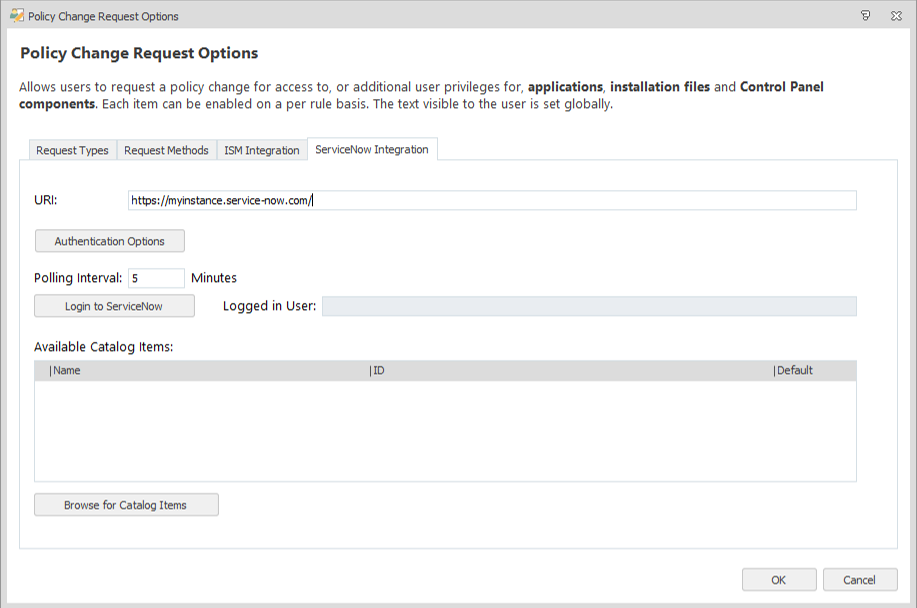Select the ServiceNow Integration tab
Image resolution: width=917 pixels, height=608 pixels.
point(371,149)
